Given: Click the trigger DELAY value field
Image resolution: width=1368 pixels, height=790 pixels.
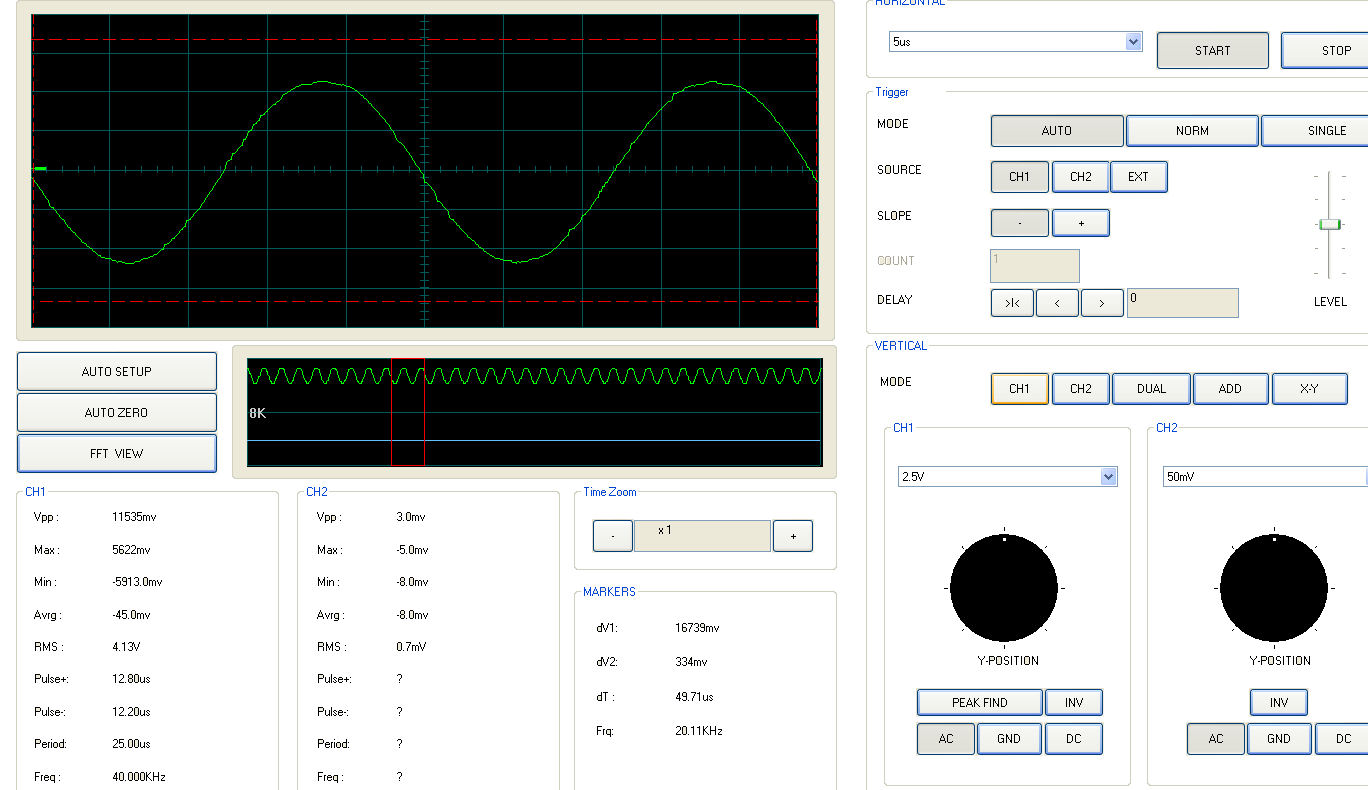Looking at the screenshot, I should tap(1183, 303).
